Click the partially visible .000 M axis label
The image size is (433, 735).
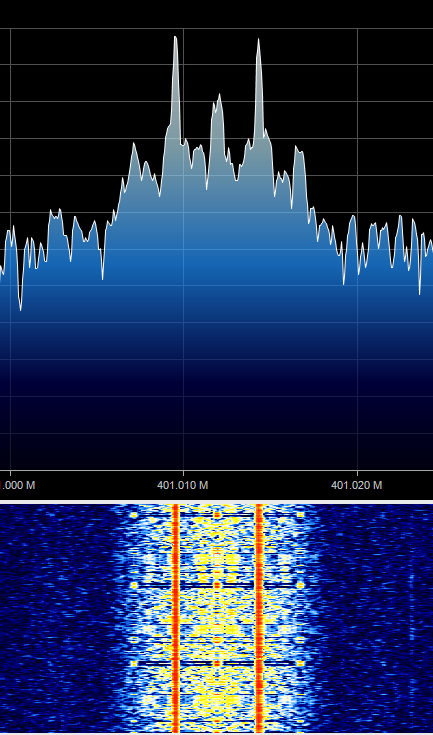tap(17, 485)
